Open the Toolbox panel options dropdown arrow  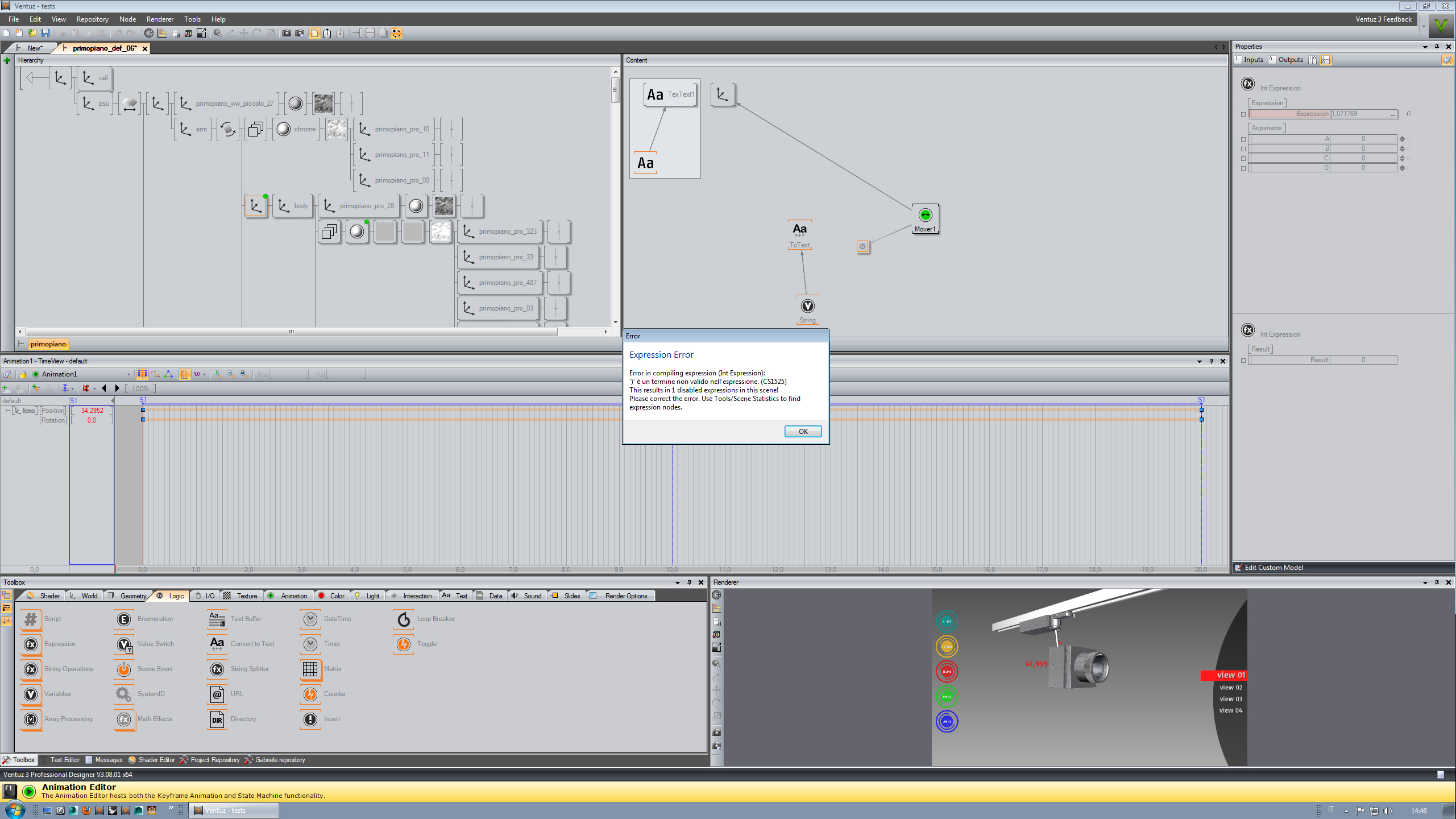678,582
